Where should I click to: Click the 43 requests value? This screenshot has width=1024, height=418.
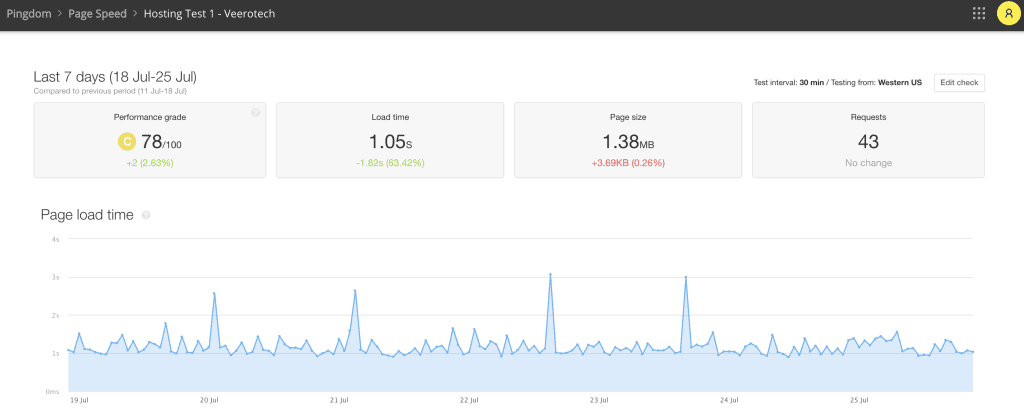pos(869,141)
